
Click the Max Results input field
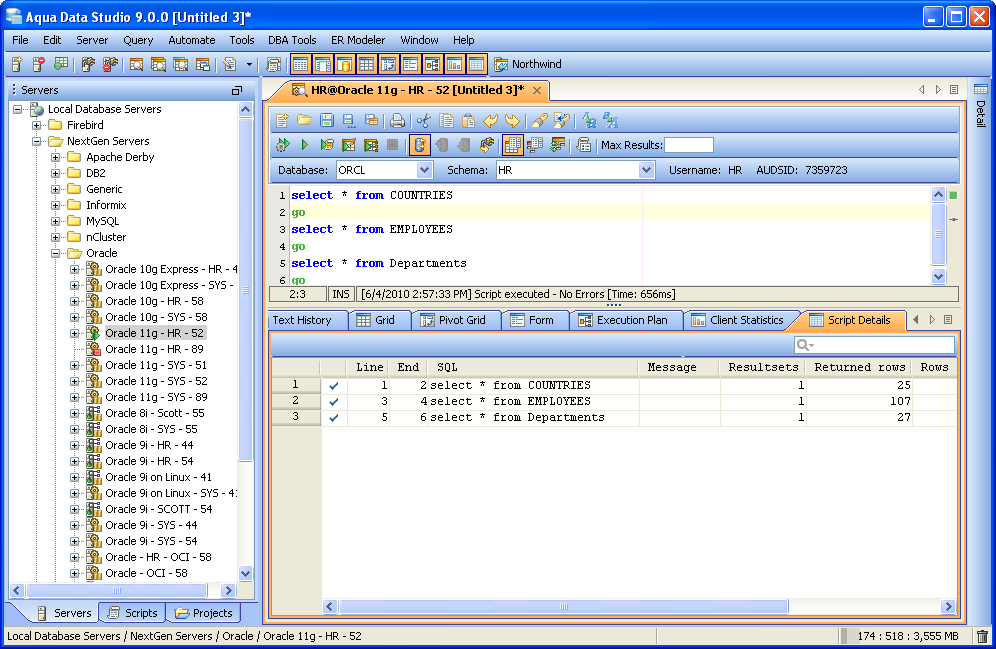(689, 145)
